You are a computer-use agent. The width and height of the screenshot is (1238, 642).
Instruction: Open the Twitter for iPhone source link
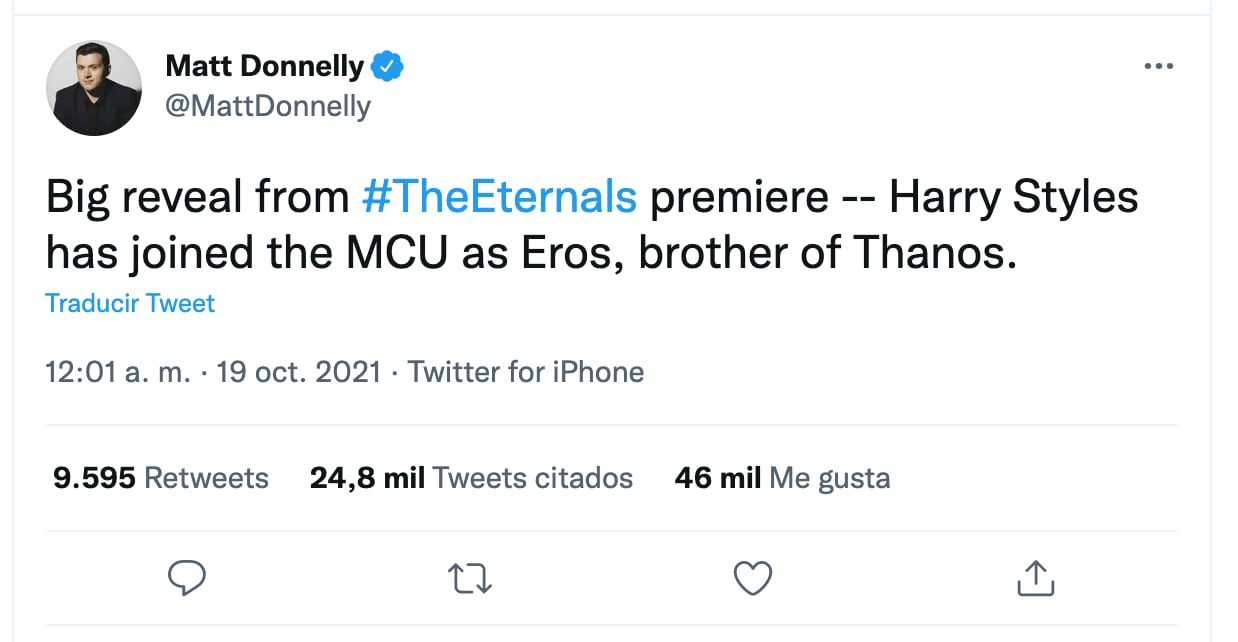point(526,371)
